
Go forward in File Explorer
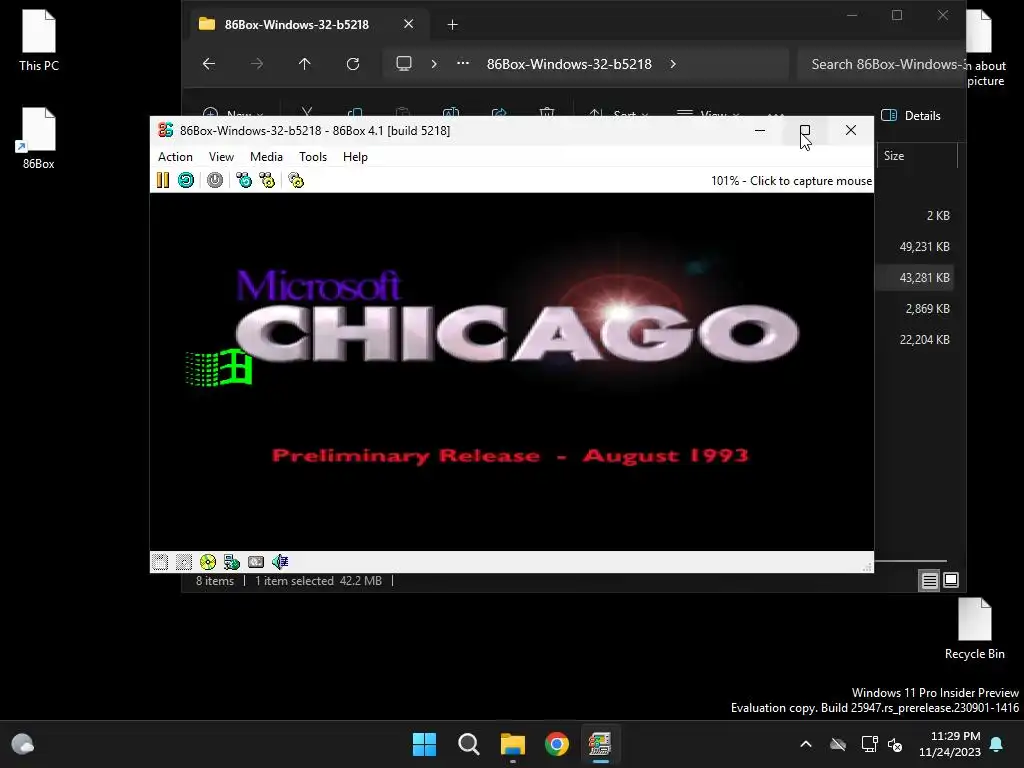257,64
